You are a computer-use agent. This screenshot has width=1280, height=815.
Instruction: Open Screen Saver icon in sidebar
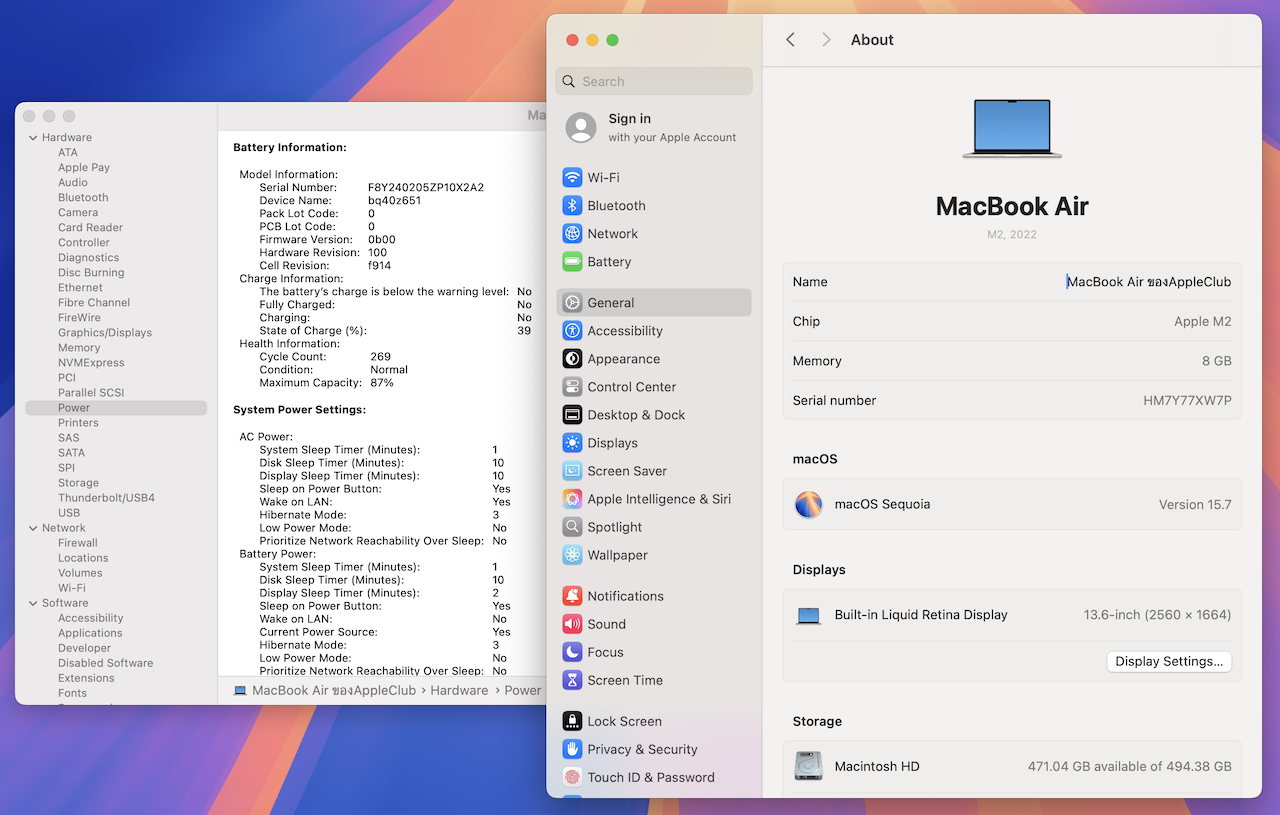click(x=572, y=471)
